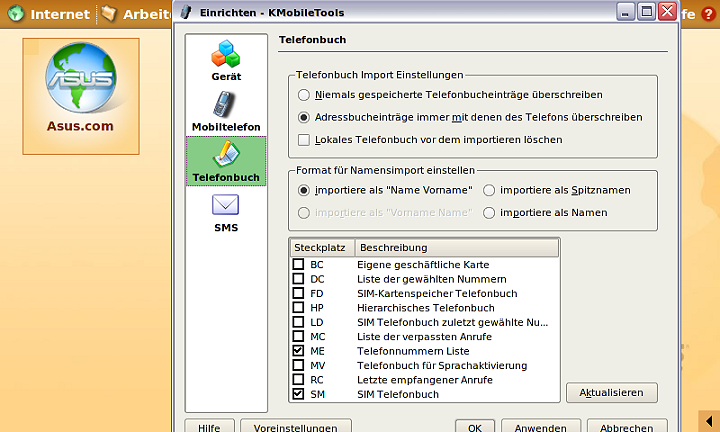
Task: Select row text "Letzte empfangener Anrufe"
Action: click(x=425, y=380)
